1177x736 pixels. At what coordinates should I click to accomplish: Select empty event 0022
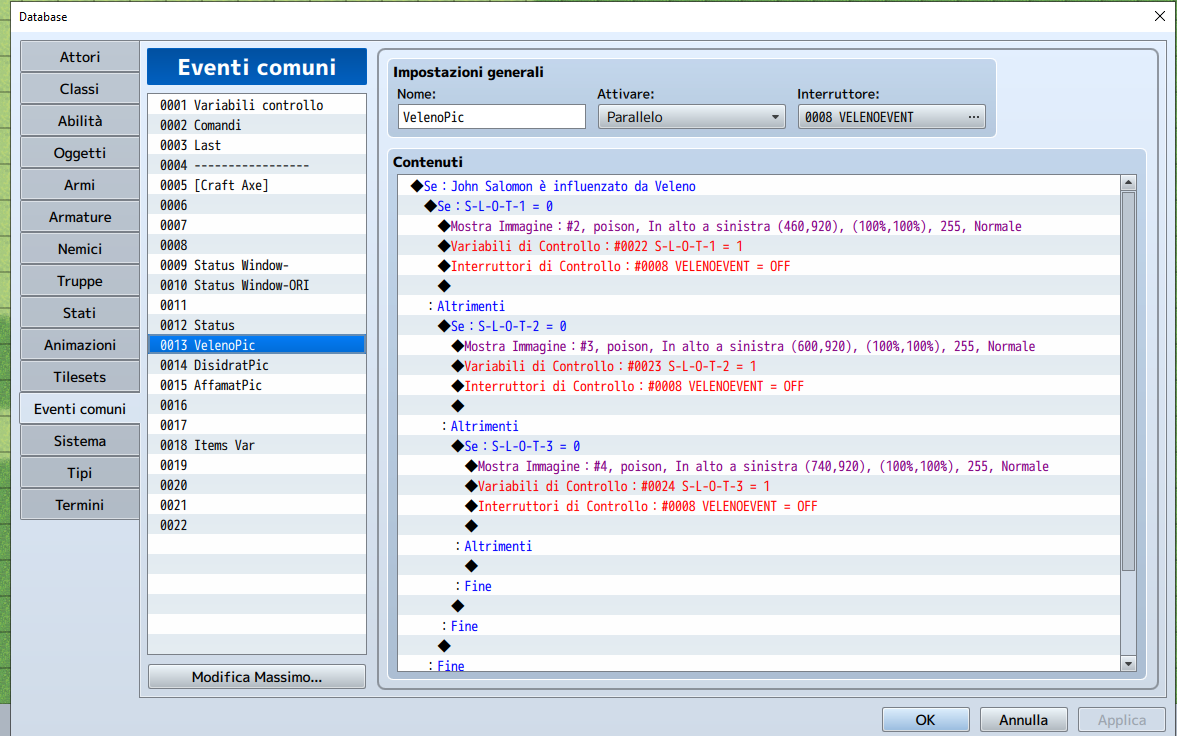[257, 525]
